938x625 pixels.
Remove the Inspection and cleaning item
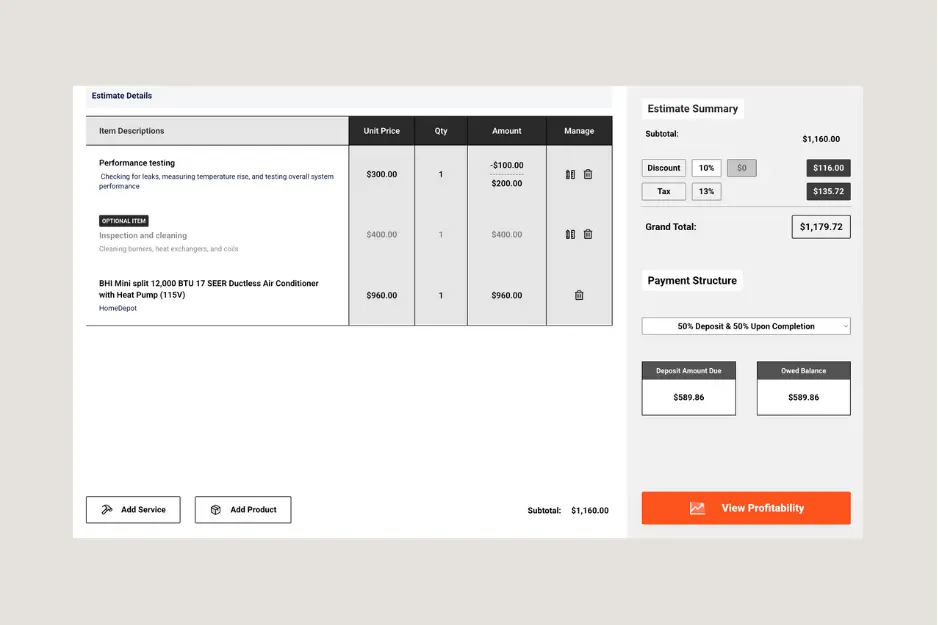pos(587,233)
